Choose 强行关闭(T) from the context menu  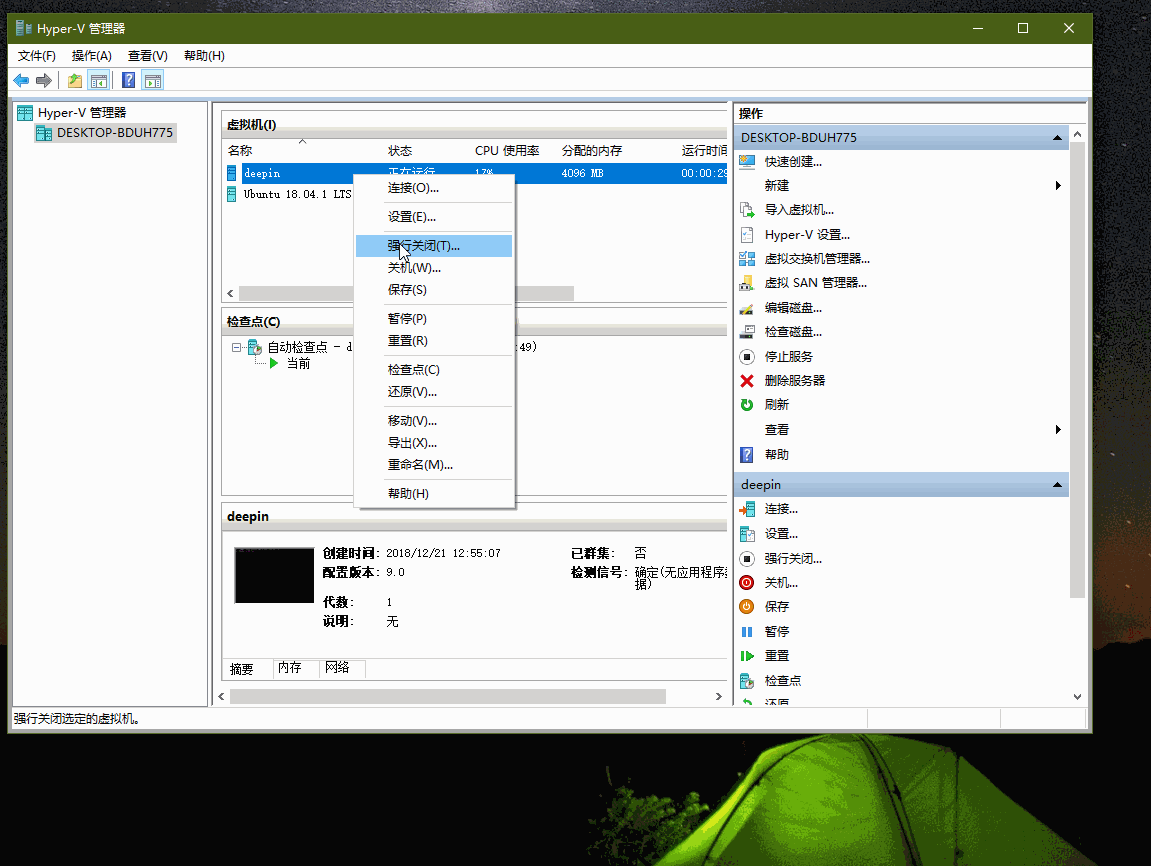point(434,246)
